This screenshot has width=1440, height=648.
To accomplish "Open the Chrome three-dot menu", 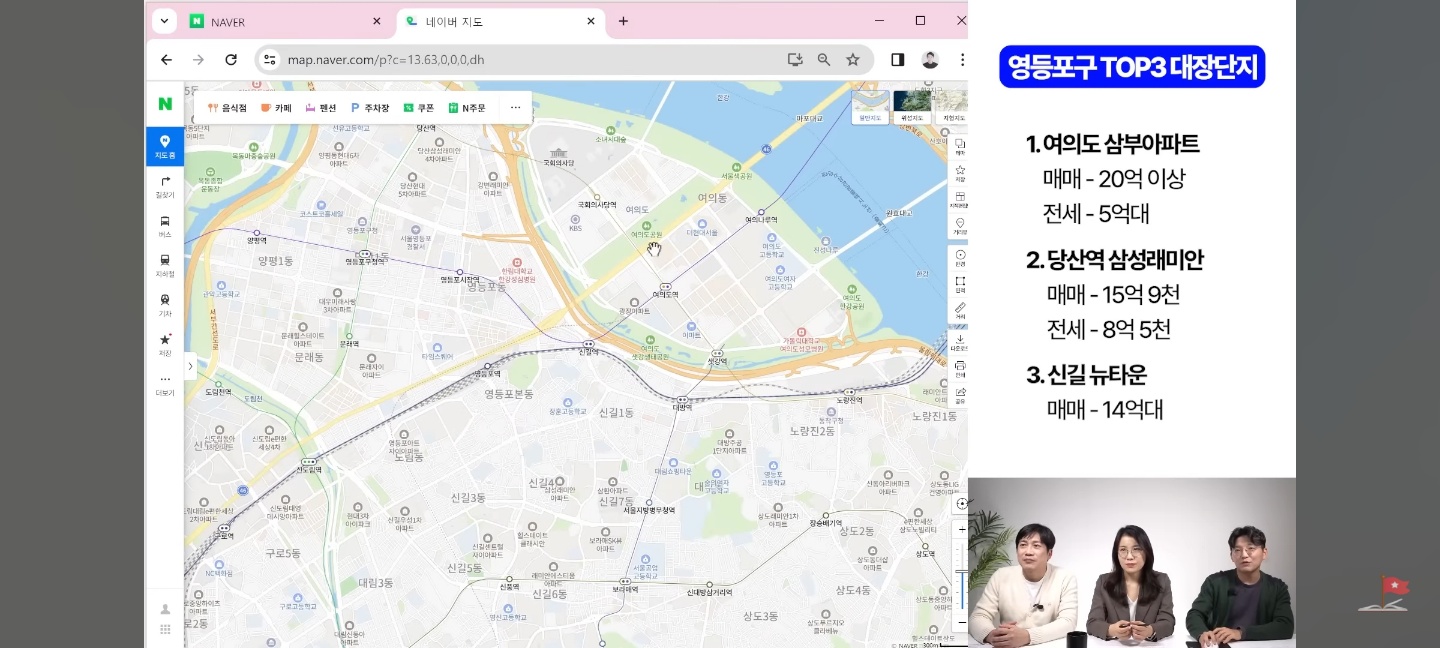I will [x=962, y=60].
